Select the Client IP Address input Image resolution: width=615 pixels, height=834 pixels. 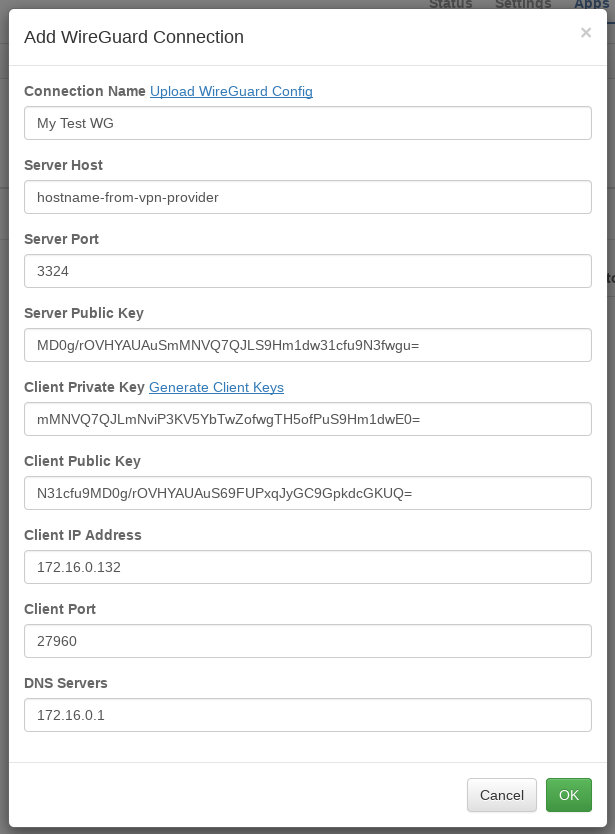pyautogui.click(x=308, y=567)
